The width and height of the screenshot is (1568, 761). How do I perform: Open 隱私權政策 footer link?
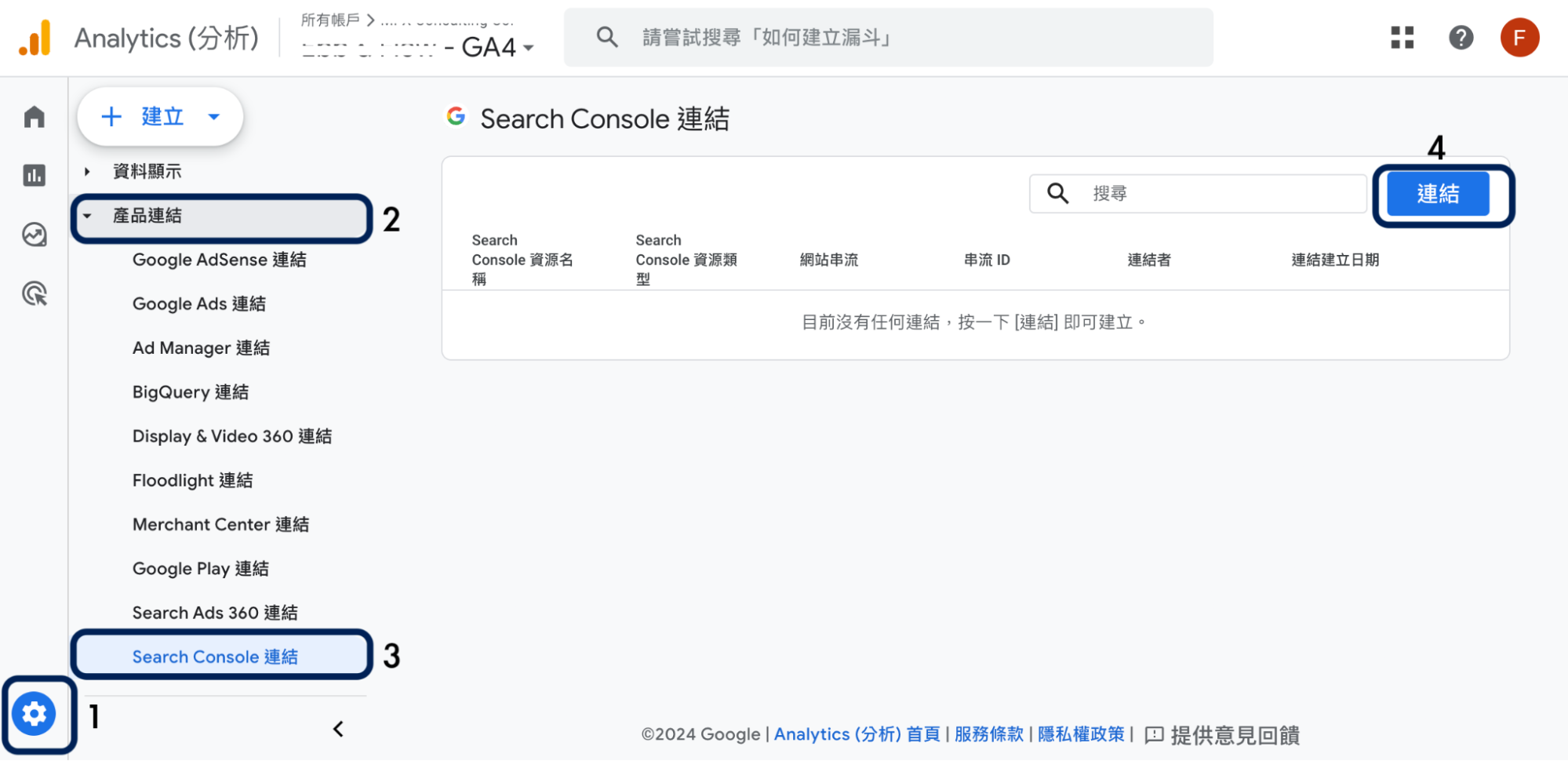pyautogui.click(x=1081, y=734)
